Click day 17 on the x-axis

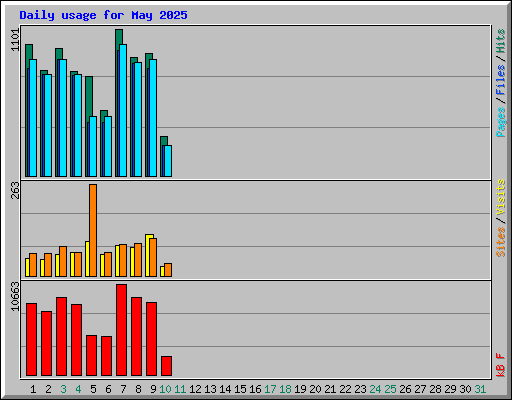270,389
